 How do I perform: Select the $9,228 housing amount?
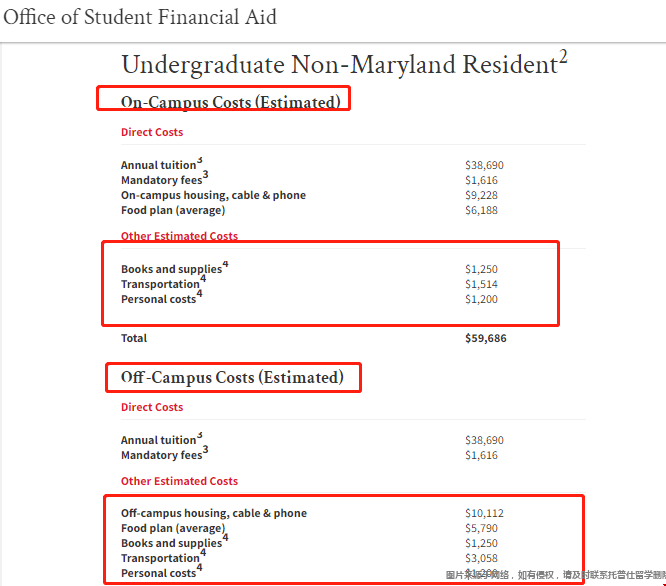481,195
